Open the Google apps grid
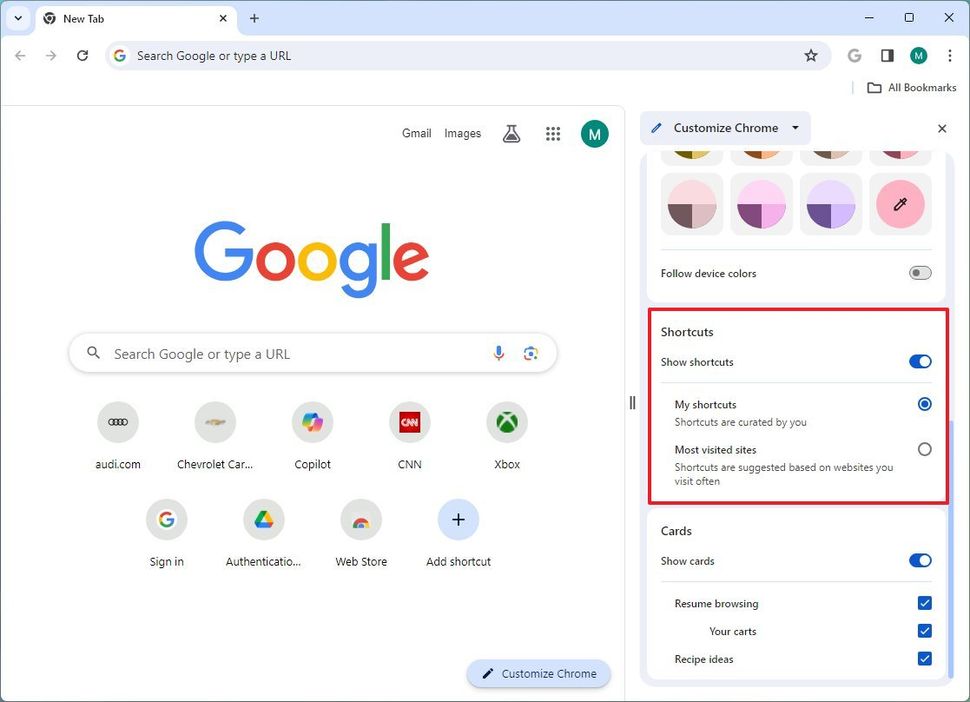Screen dimensions: 970x702 click(x=553, y=133)
